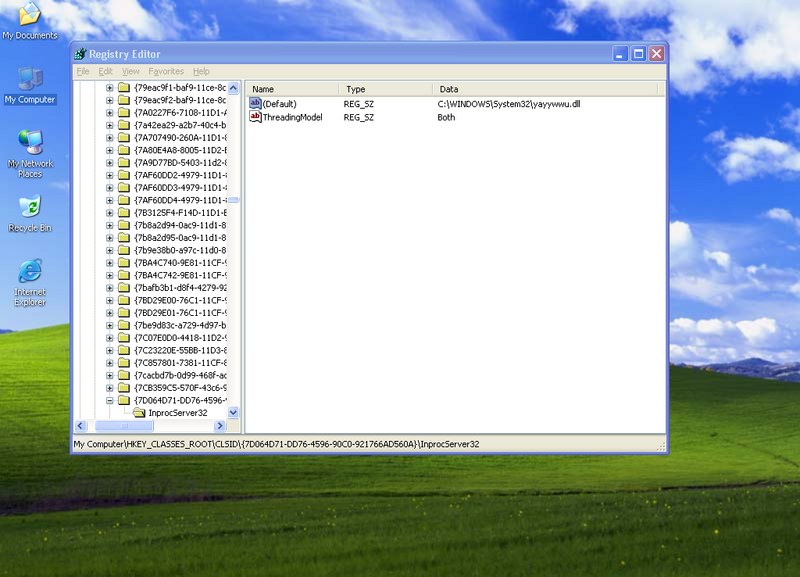Click REG_SZ type in ThreadingModel row

[359, 117]
